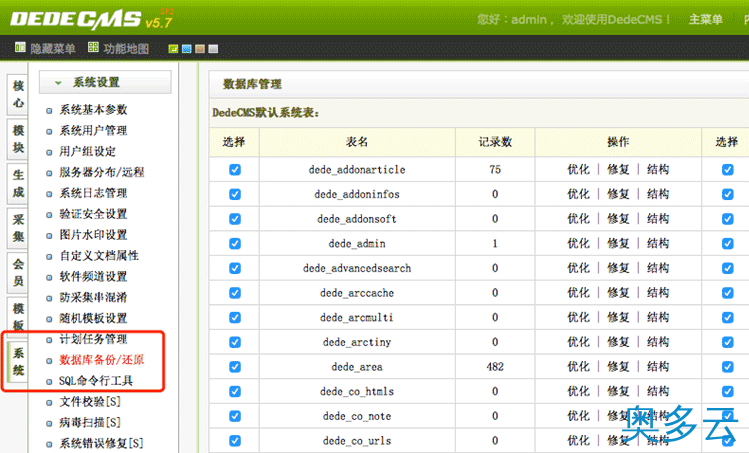Click 修复 for dede_addonarticle
The width and height of the screenshot is (749, 453).
tap(618, 169)
